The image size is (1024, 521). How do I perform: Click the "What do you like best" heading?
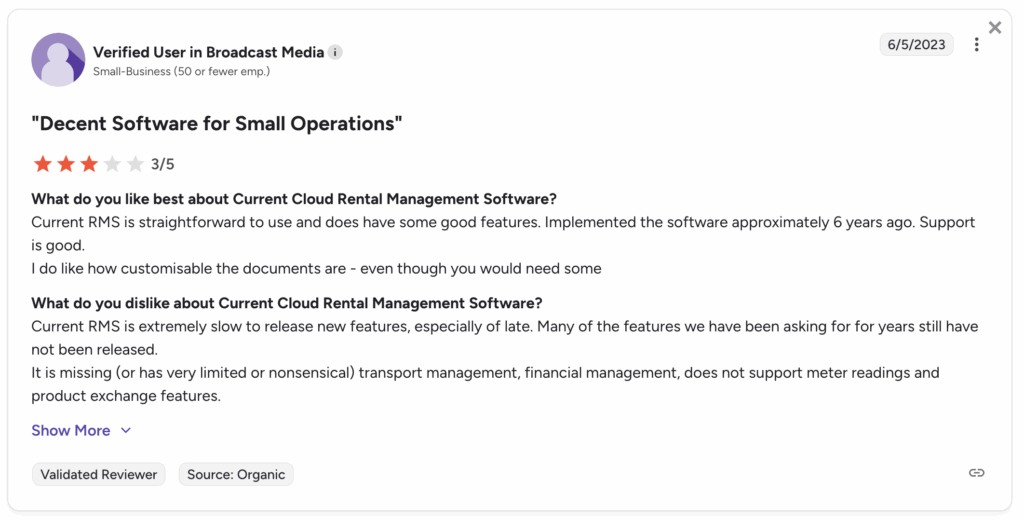(x=294, y=199)
